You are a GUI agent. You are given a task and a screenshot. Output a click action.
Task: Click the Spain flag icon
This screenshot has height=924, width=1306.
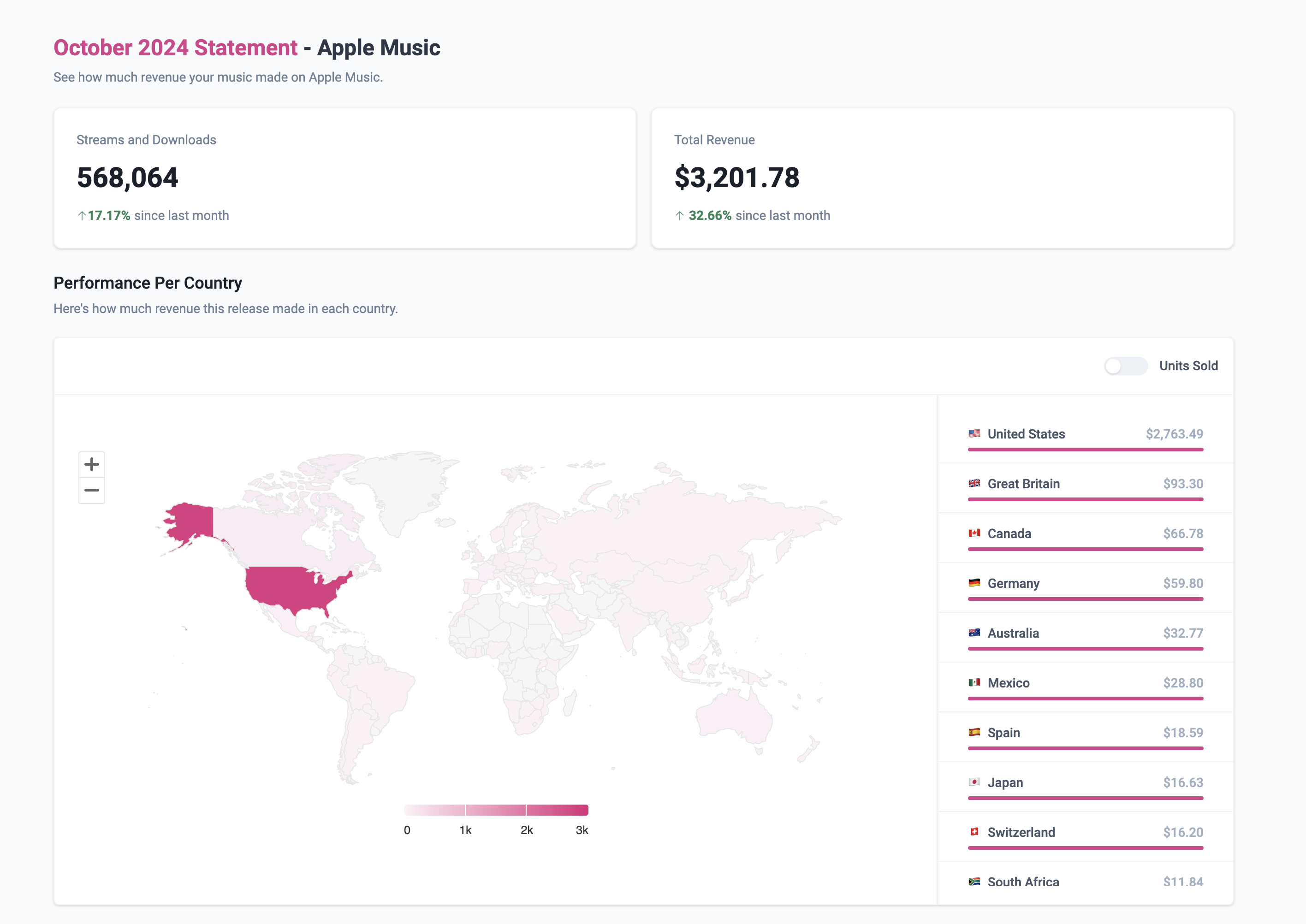974,732
